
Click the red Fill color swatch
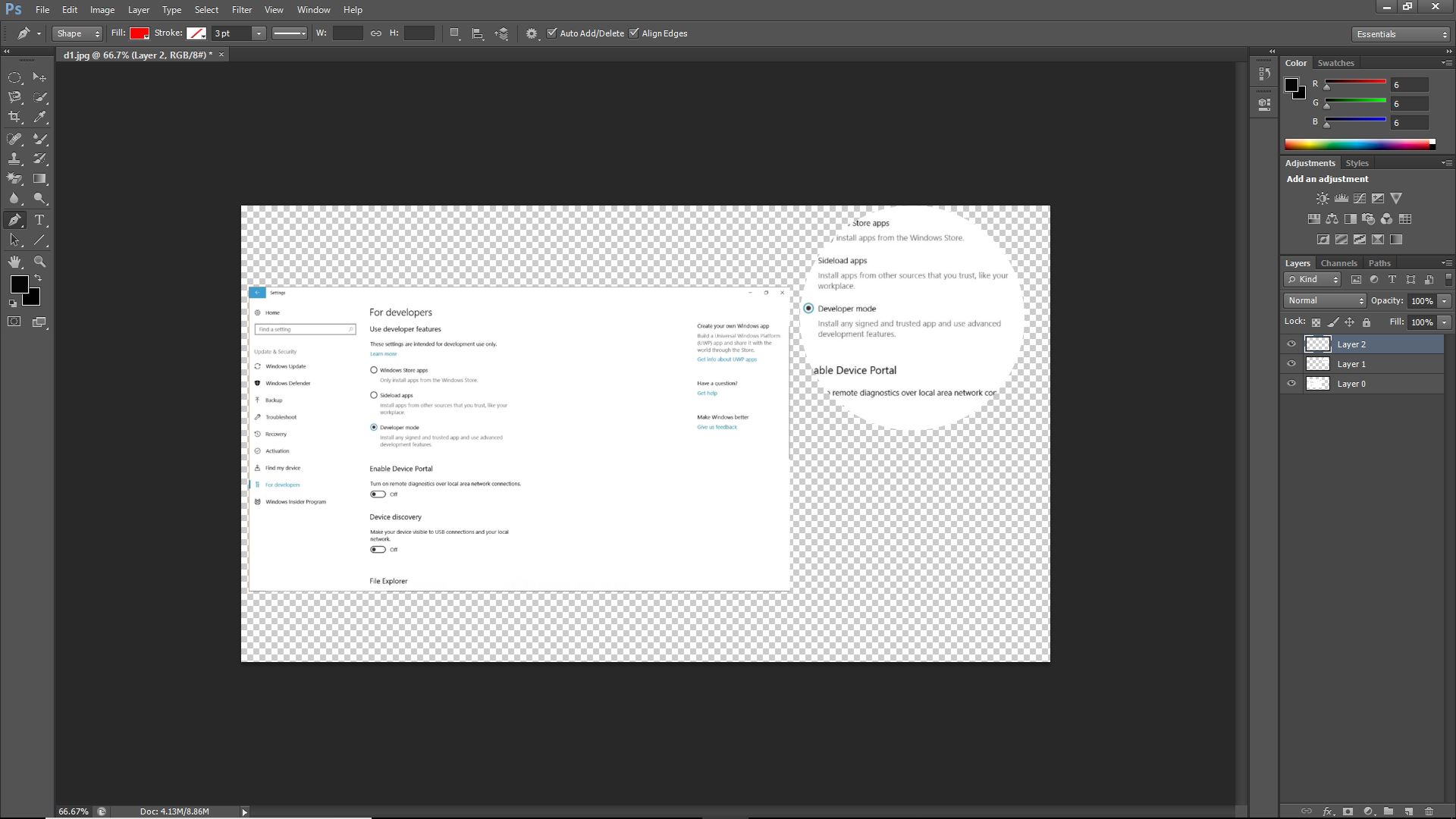tap(139, 33)
